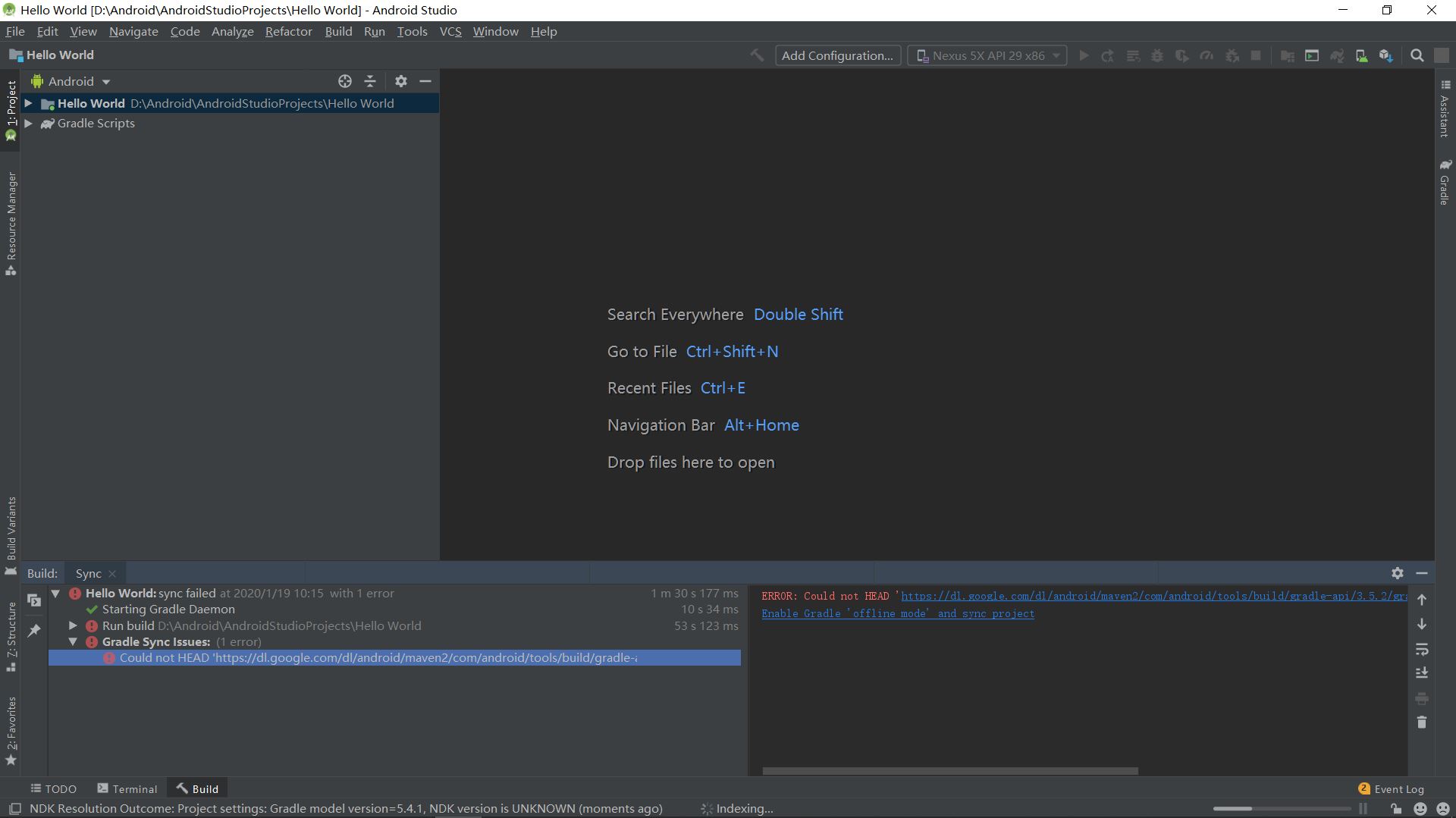
Task: Click the happy smiley feedback icon
Action: click(x=1420, y=809)
